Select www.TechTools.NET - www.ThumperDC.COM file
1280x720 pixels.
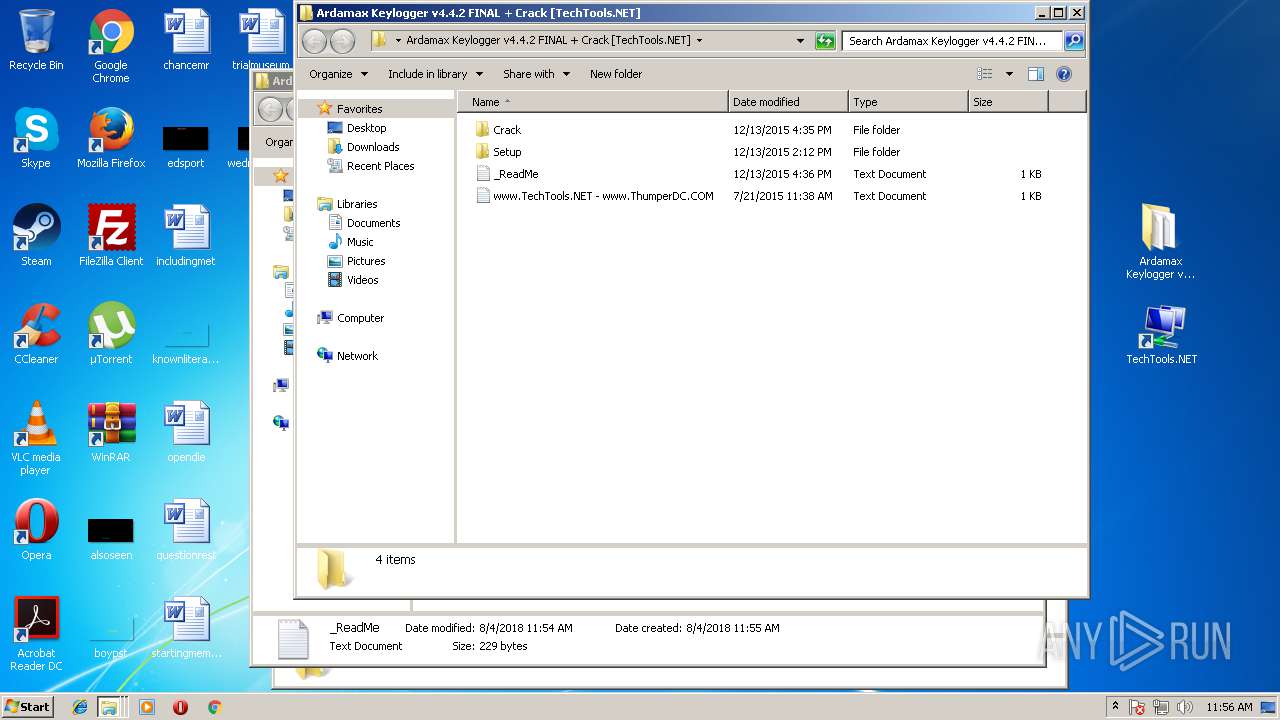click(x=595, y=196)
